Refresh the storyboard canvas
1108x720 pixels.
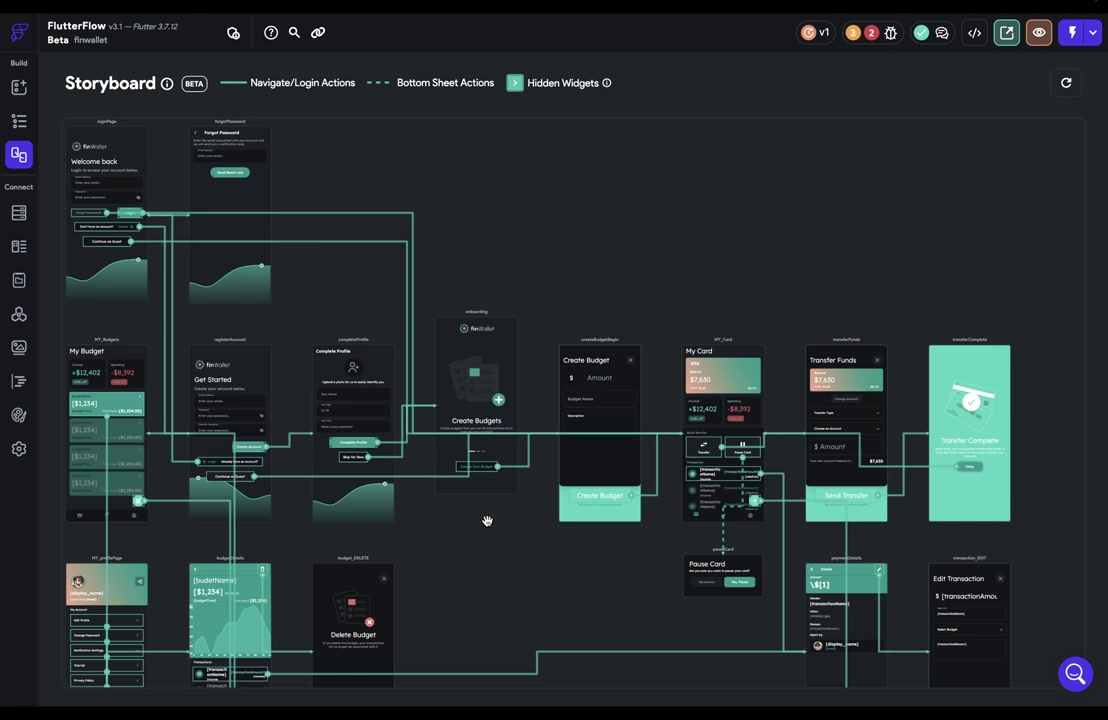click(x=1066, y=83)
